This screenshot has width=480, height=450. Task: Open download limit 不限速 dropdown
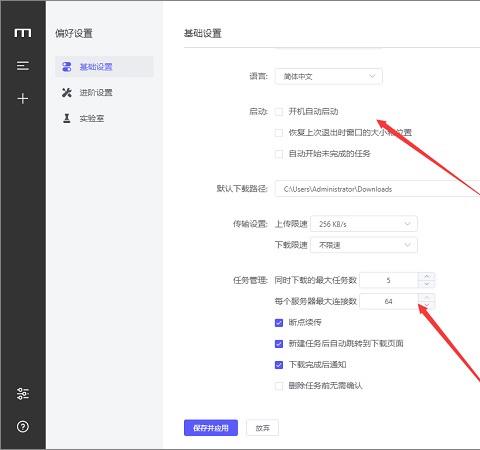click(x=364, y=245)
